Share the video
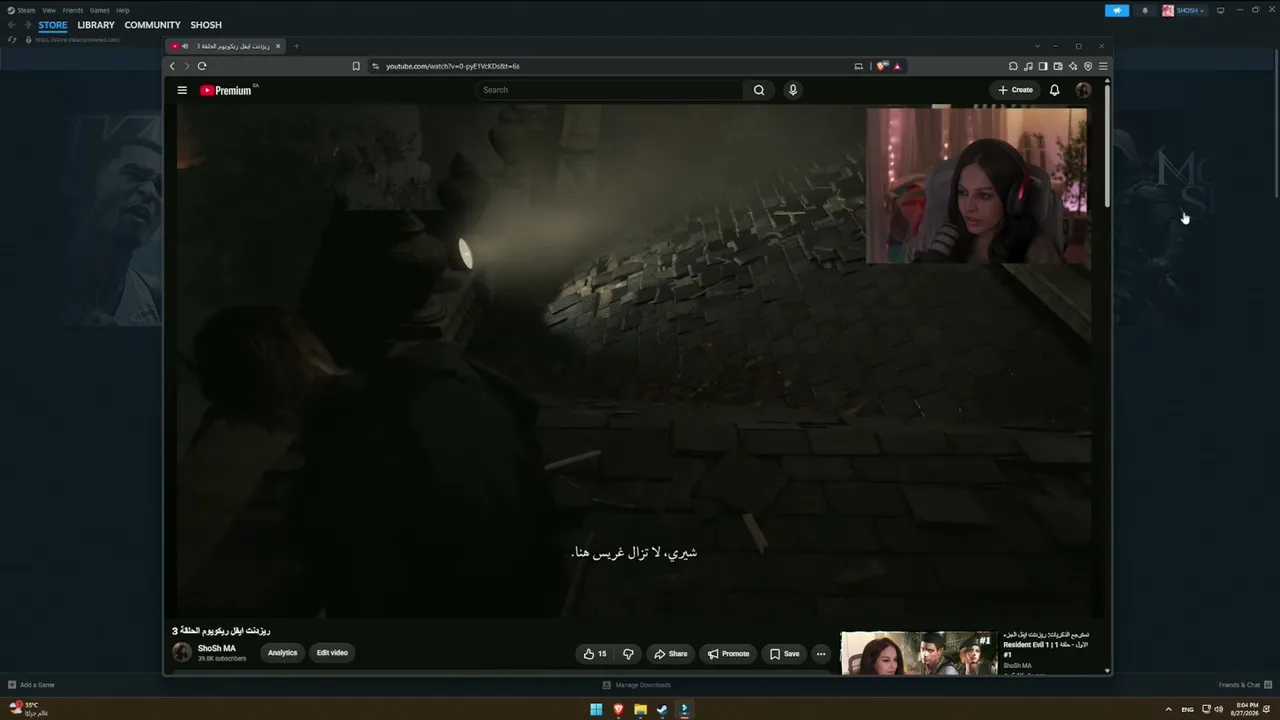 (x=671, y=654)
